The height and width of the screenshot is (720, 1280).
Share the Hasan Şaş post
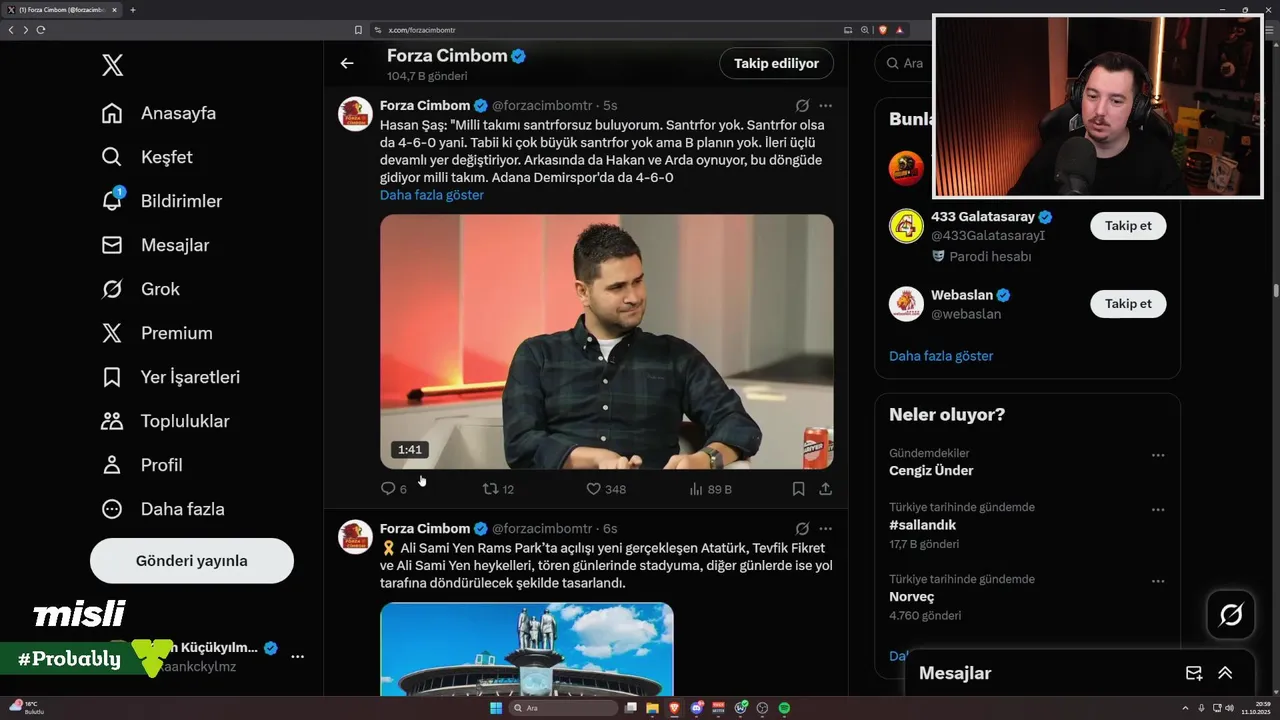(825, 489)
